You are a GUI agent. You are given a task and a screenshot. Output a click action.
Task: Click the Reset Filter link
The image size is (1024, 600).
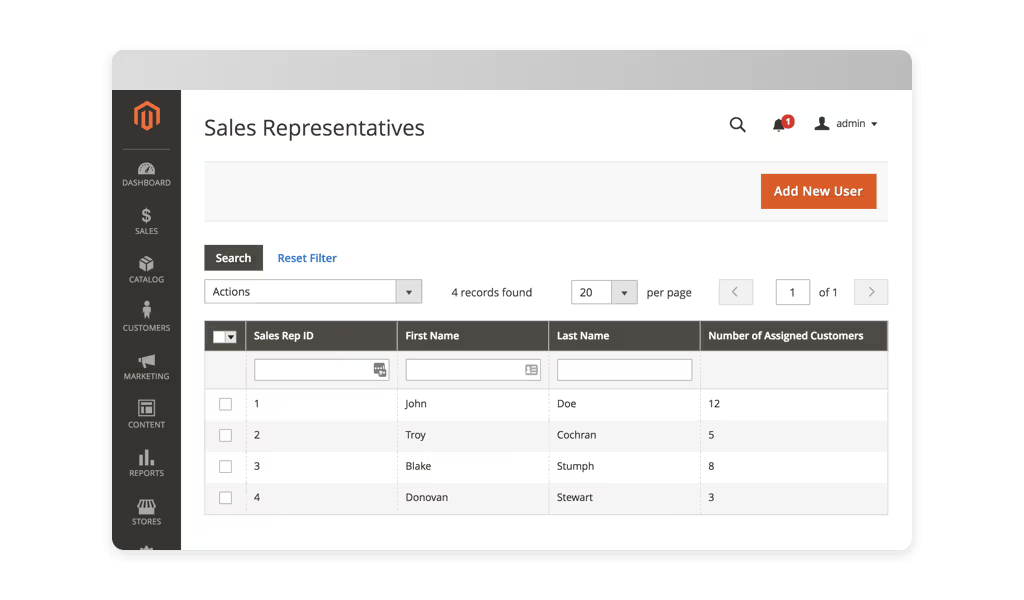(x=307, y=258)
